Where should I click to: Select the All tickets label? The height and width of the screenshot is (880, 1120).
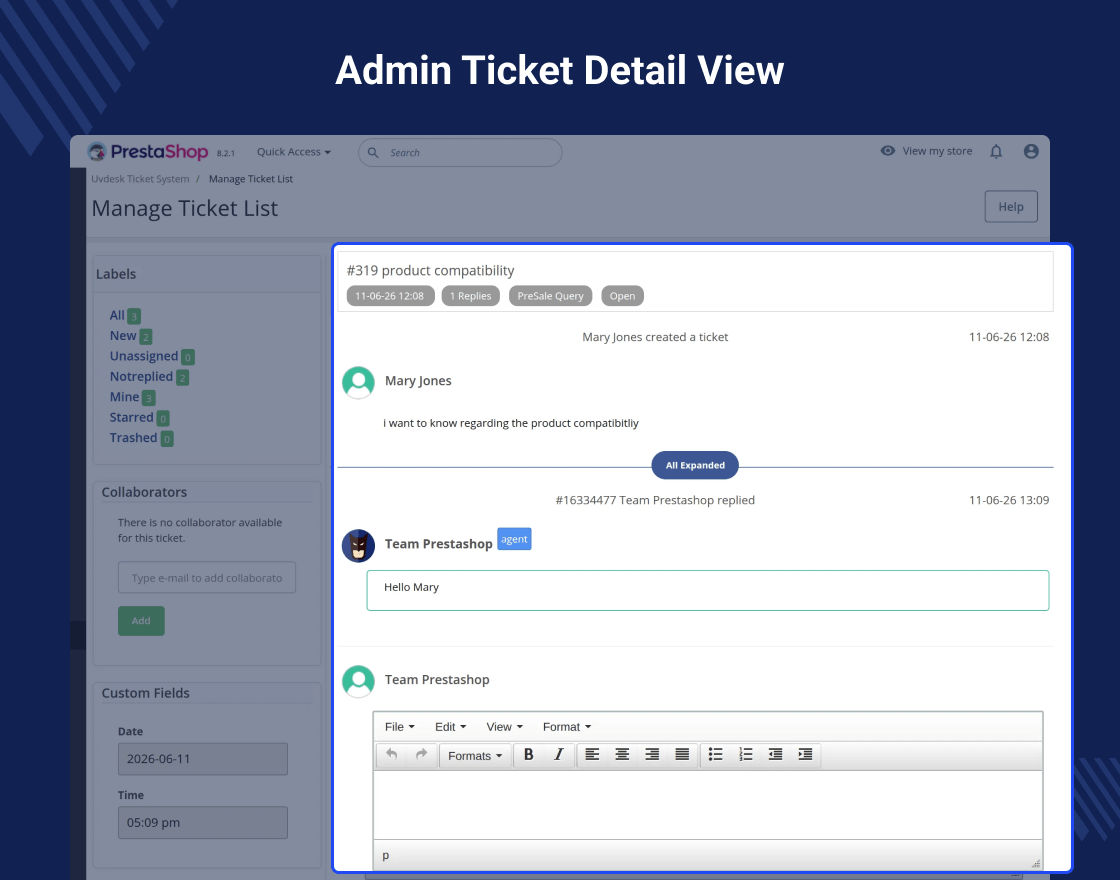117,315
